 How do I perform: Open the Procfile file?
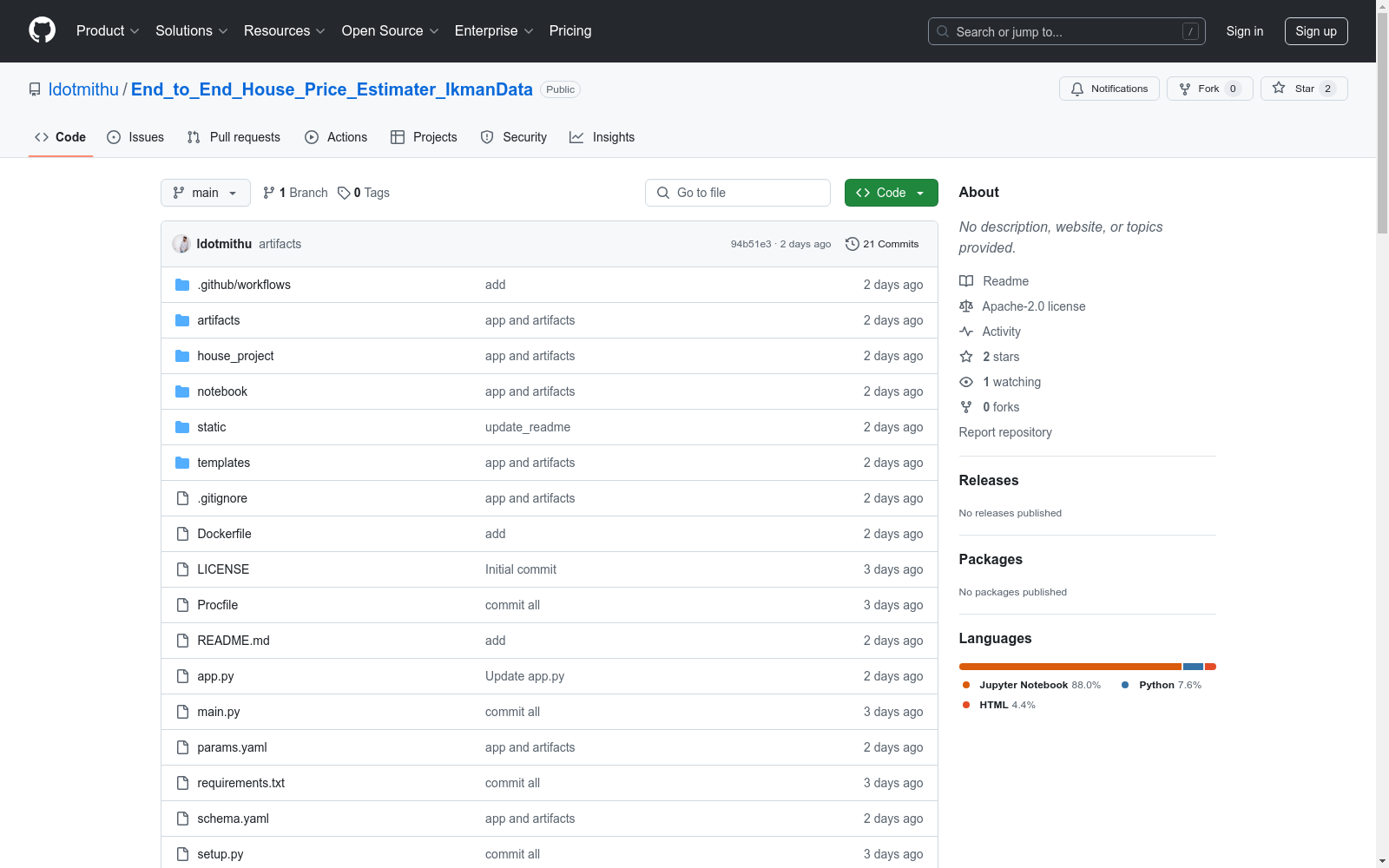[218, 605]
